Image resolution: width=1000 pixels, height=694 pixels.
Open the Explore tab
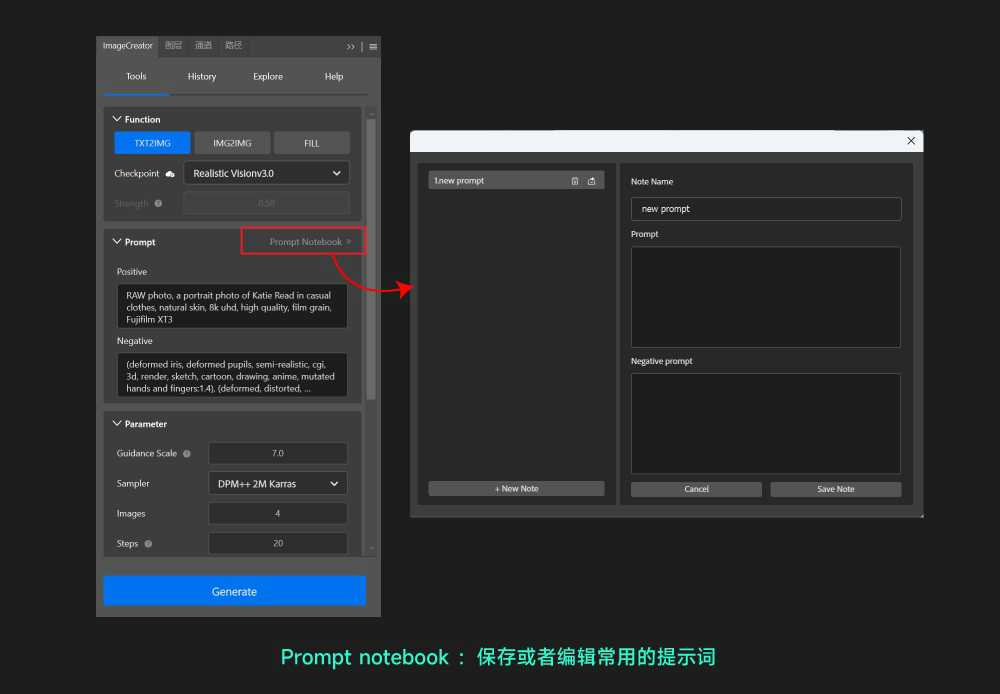click(268, 76)
